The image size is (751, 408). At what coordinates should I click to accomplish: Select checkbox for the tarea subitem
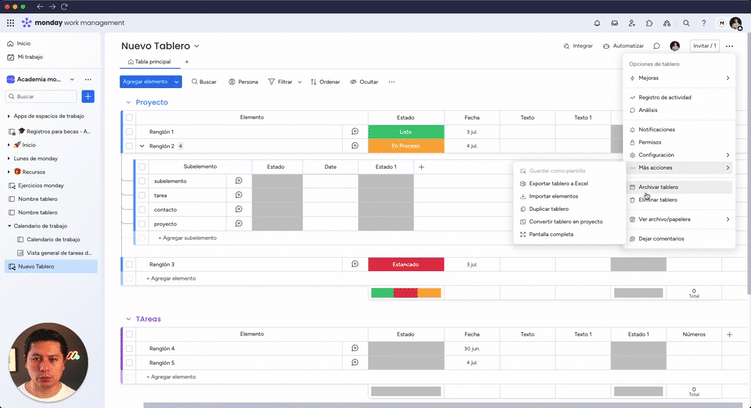(142, 195)
